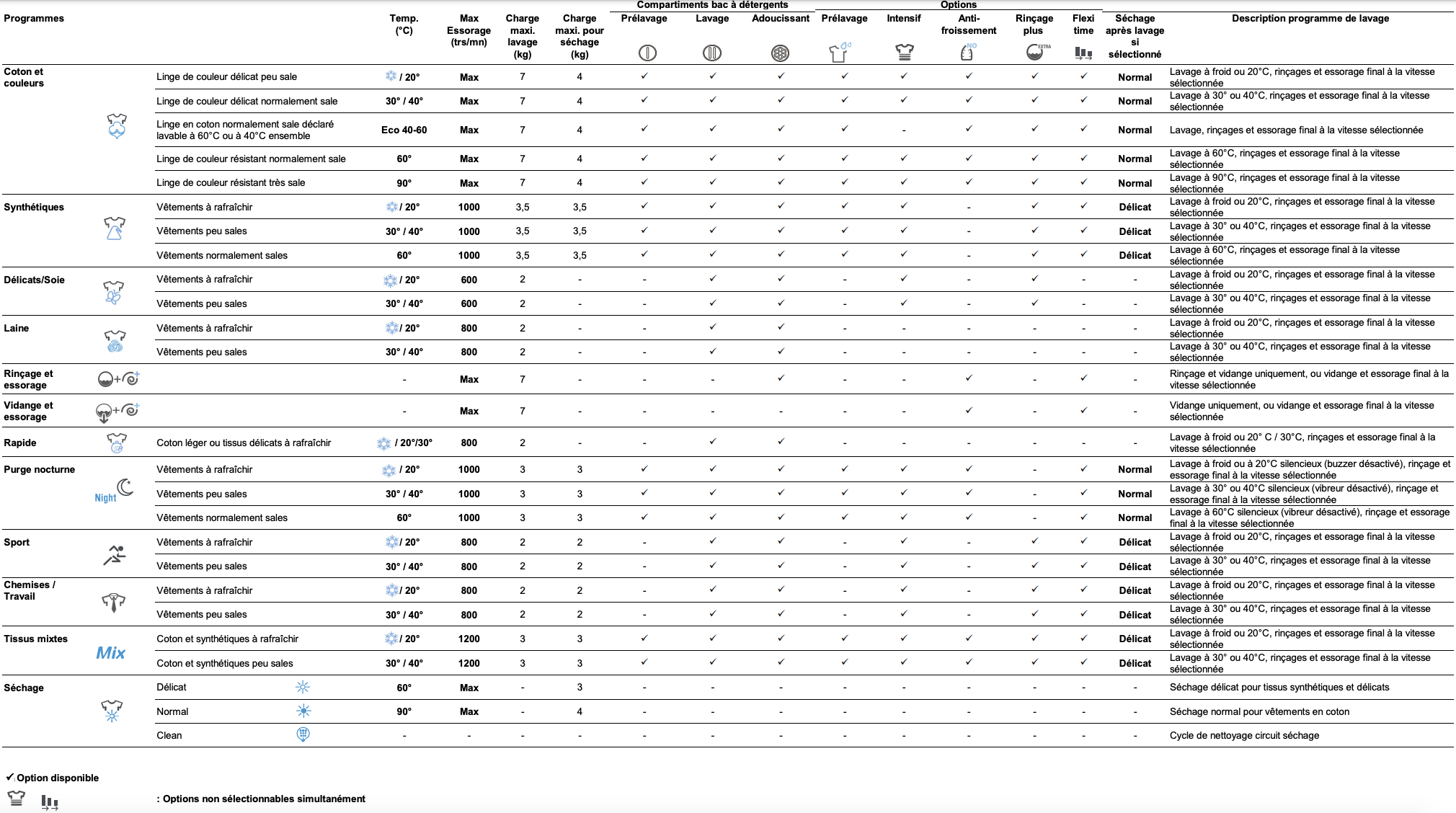
Task: Click the Flexi time icon in header
Action: pos(1083,53)
